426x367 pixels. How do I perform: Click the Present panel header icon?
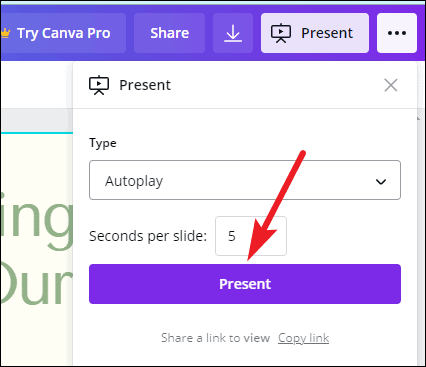(99, 85)
